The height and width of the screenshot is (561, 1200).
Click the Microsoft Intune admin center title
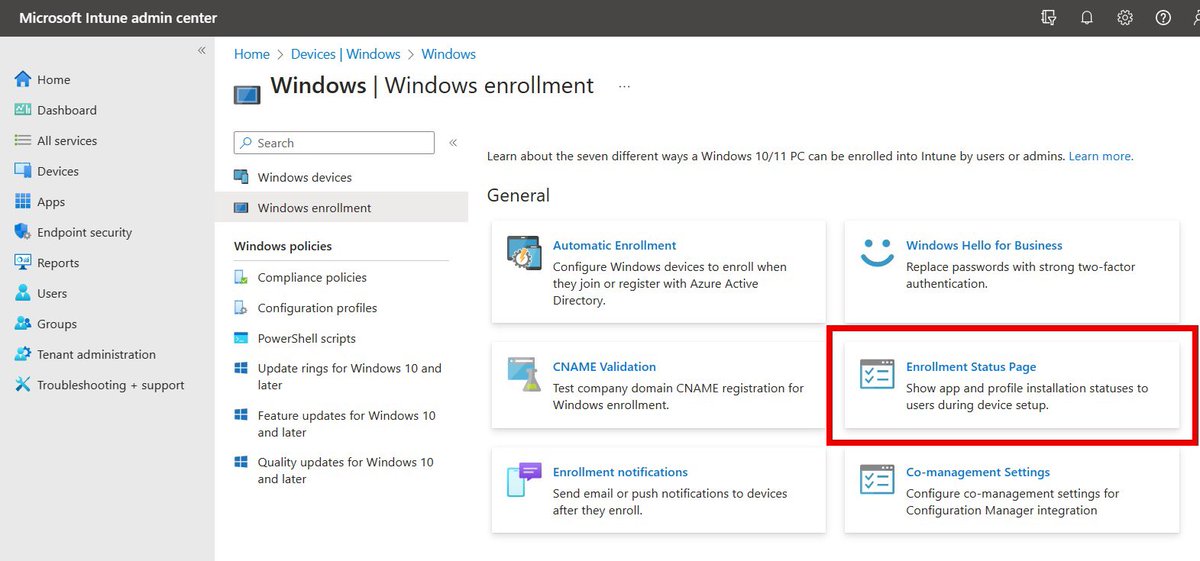(118, 18)
